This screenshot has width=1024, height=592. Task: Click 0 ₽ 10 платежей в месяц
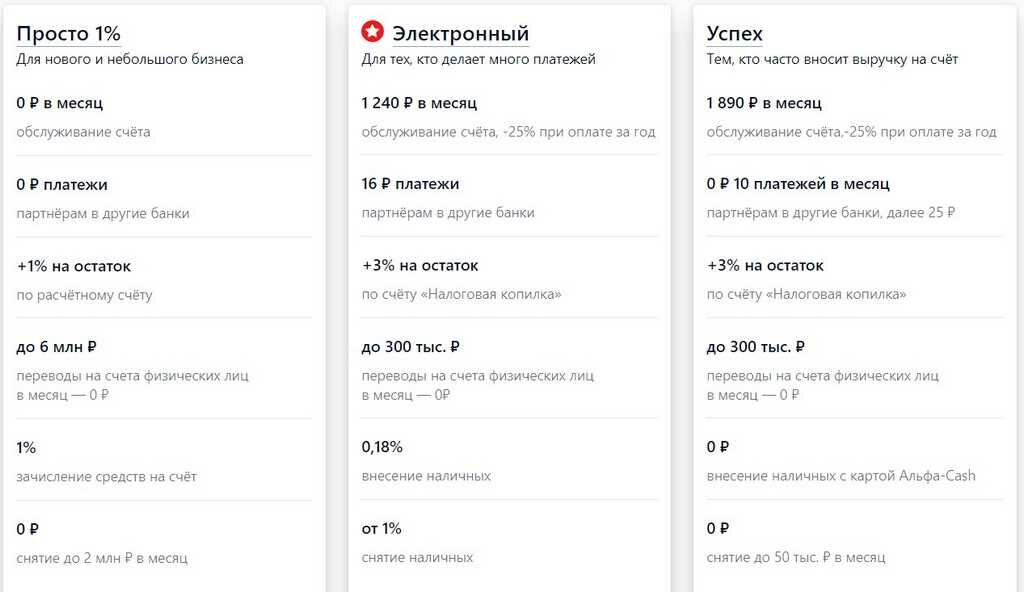797,184
